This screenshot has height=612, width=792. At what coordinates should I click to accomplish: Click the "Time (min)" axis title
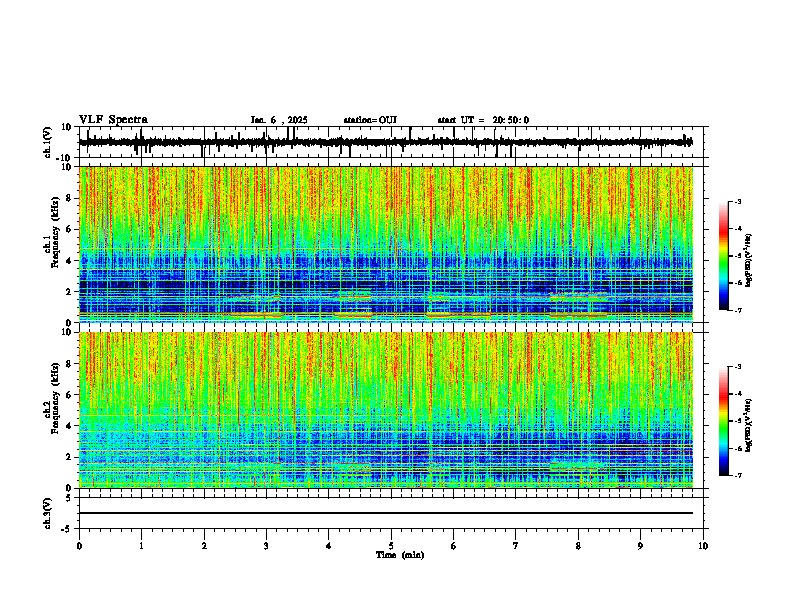400,555
